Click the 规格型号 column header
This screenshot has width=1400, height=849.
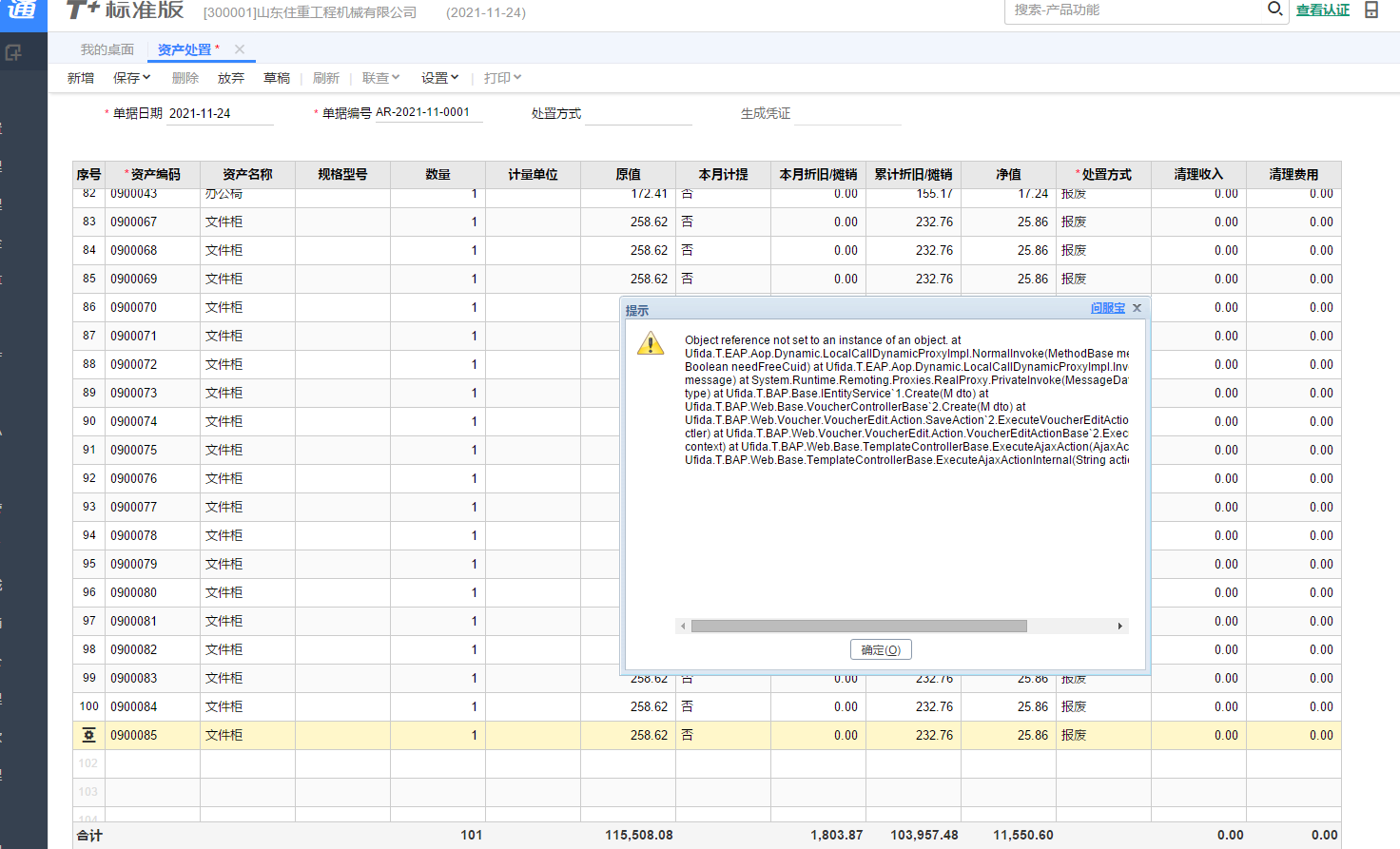pos(343,174)
